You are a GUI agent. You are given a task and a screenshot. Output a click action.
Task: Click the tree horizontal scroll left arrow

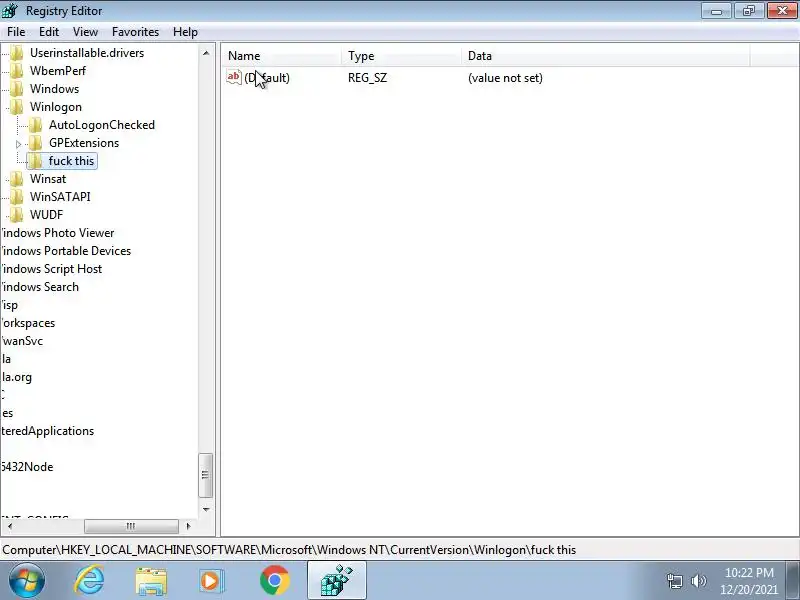pos(9,526)
